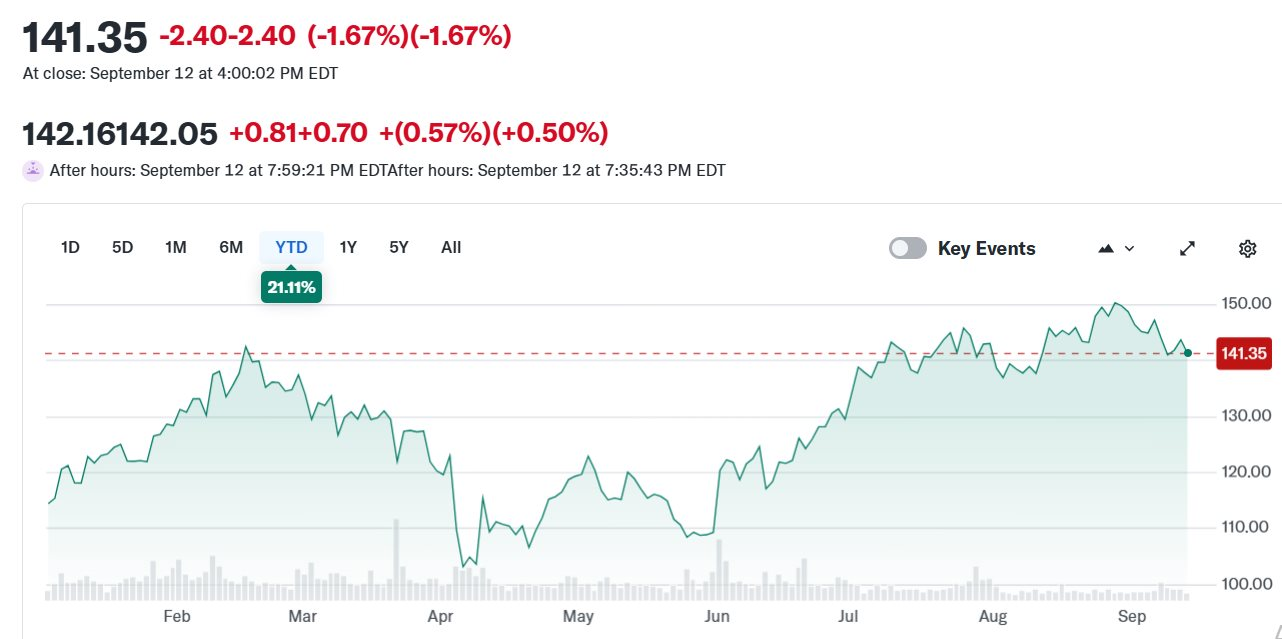
Task: Enable the Key Events toggle
Action: pos(907,247)
